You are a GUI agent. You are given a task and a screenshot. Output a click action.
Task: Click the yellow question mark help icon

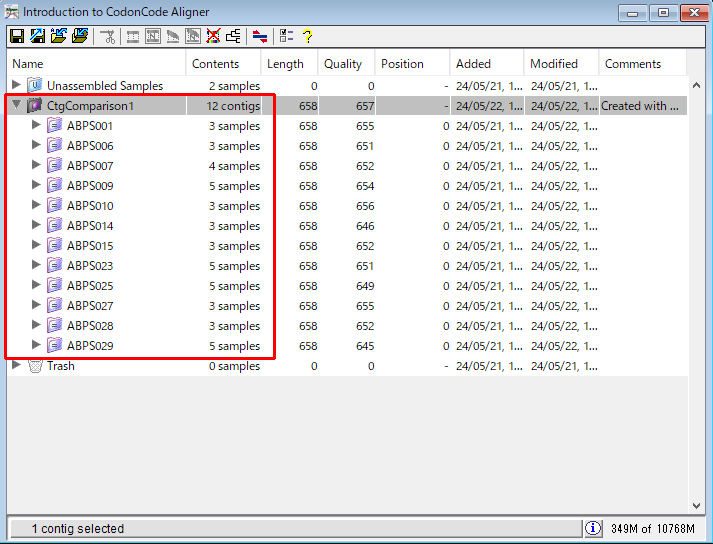pyautogui.click(x=308, y=37)
